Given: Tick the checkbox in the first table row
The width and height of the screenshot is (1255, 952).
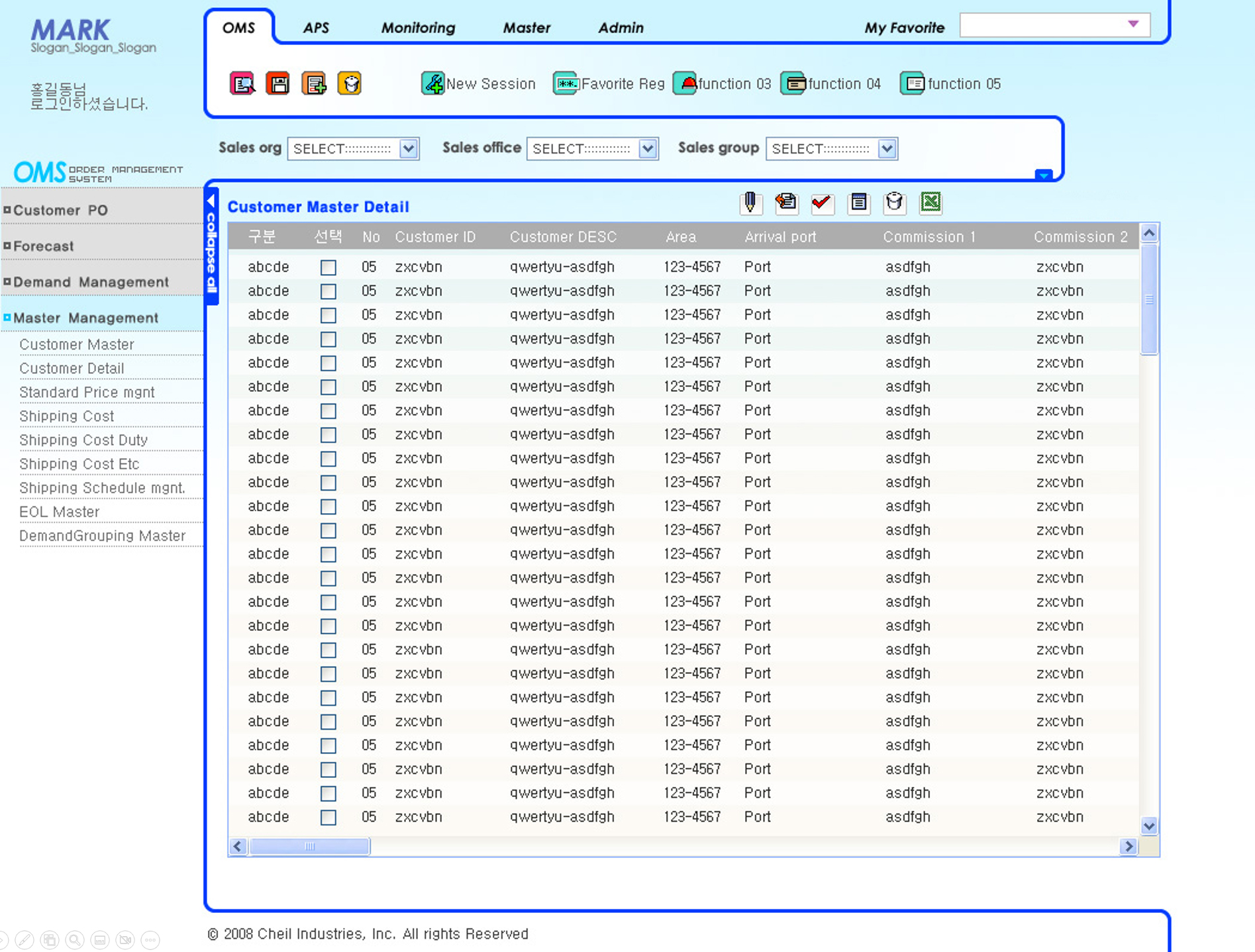Looking at the screenshot, I should (x=328, y=267).
